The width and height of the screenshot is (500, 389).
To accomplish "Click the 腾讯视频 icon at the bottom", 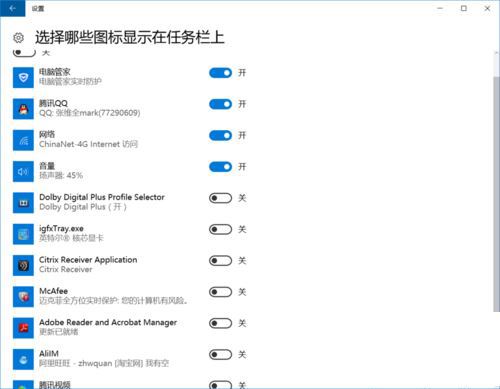I will click(23, 385).
